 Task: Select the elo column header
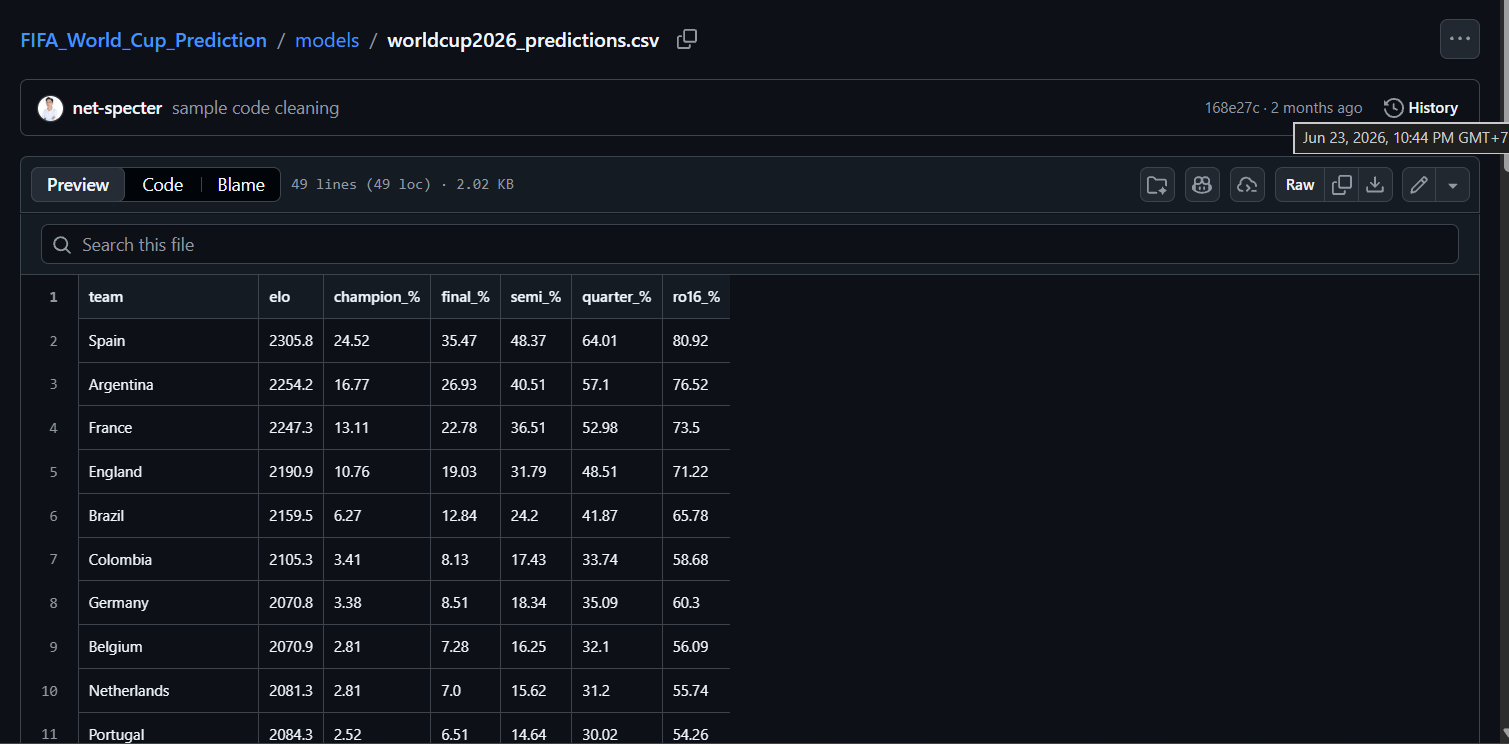pos(291,297)
